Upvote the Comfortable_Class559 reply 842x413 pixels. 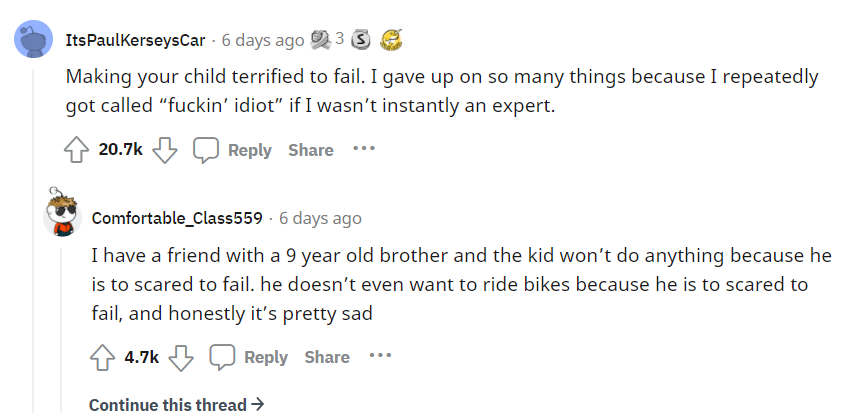[102, 357]
